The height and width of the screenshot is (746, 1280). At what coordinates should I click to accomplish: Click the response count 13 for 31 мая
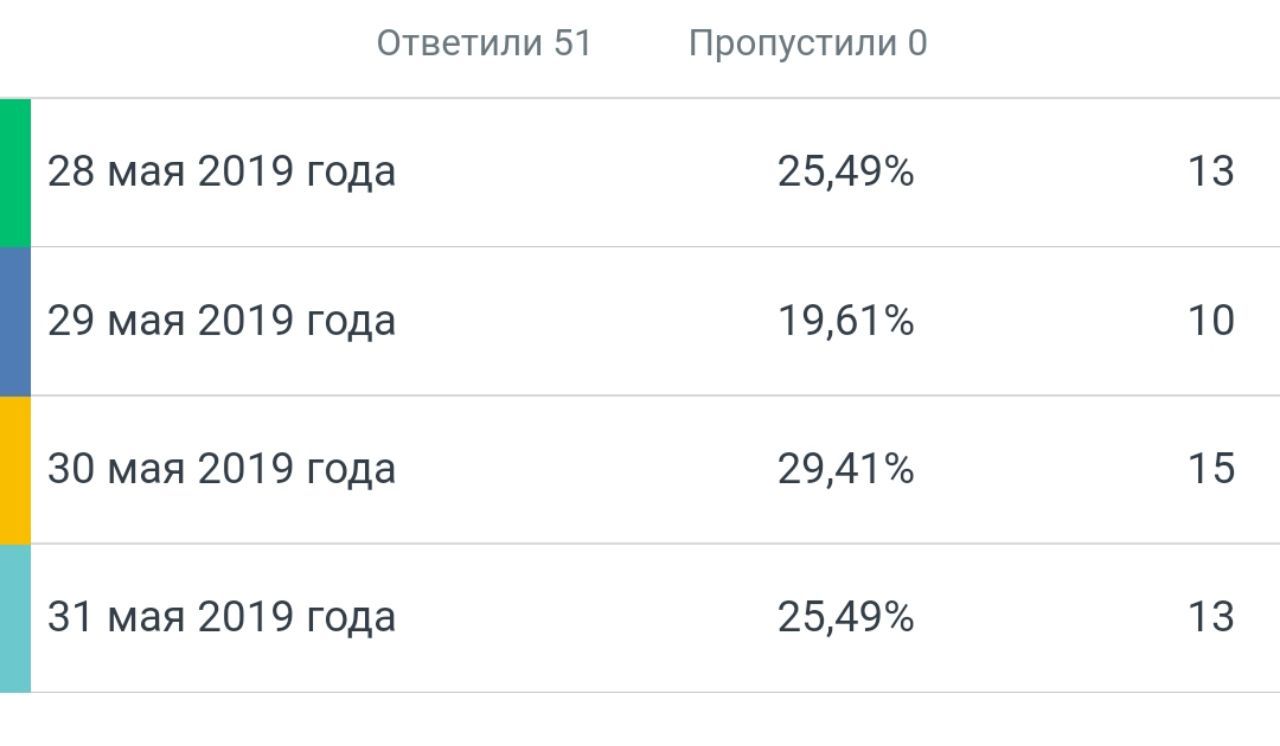(1211, 617)
